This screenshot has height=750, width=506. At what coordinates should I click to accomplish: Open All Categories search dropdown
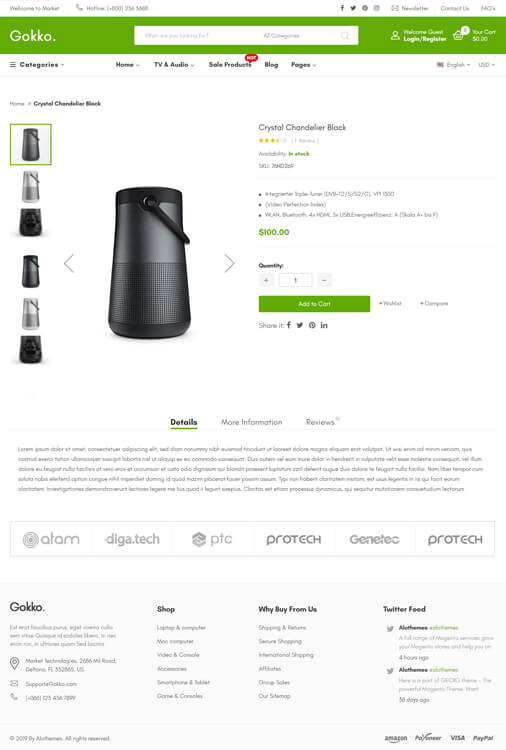(281, 35)
